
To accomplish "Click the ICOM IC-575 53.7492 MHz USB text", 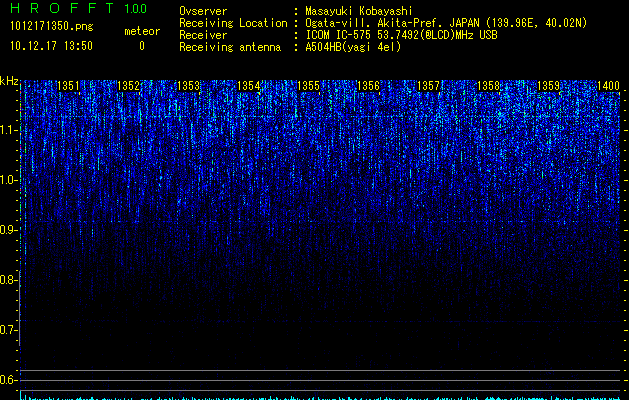I will pyautogui.click(x=401, y=35).
